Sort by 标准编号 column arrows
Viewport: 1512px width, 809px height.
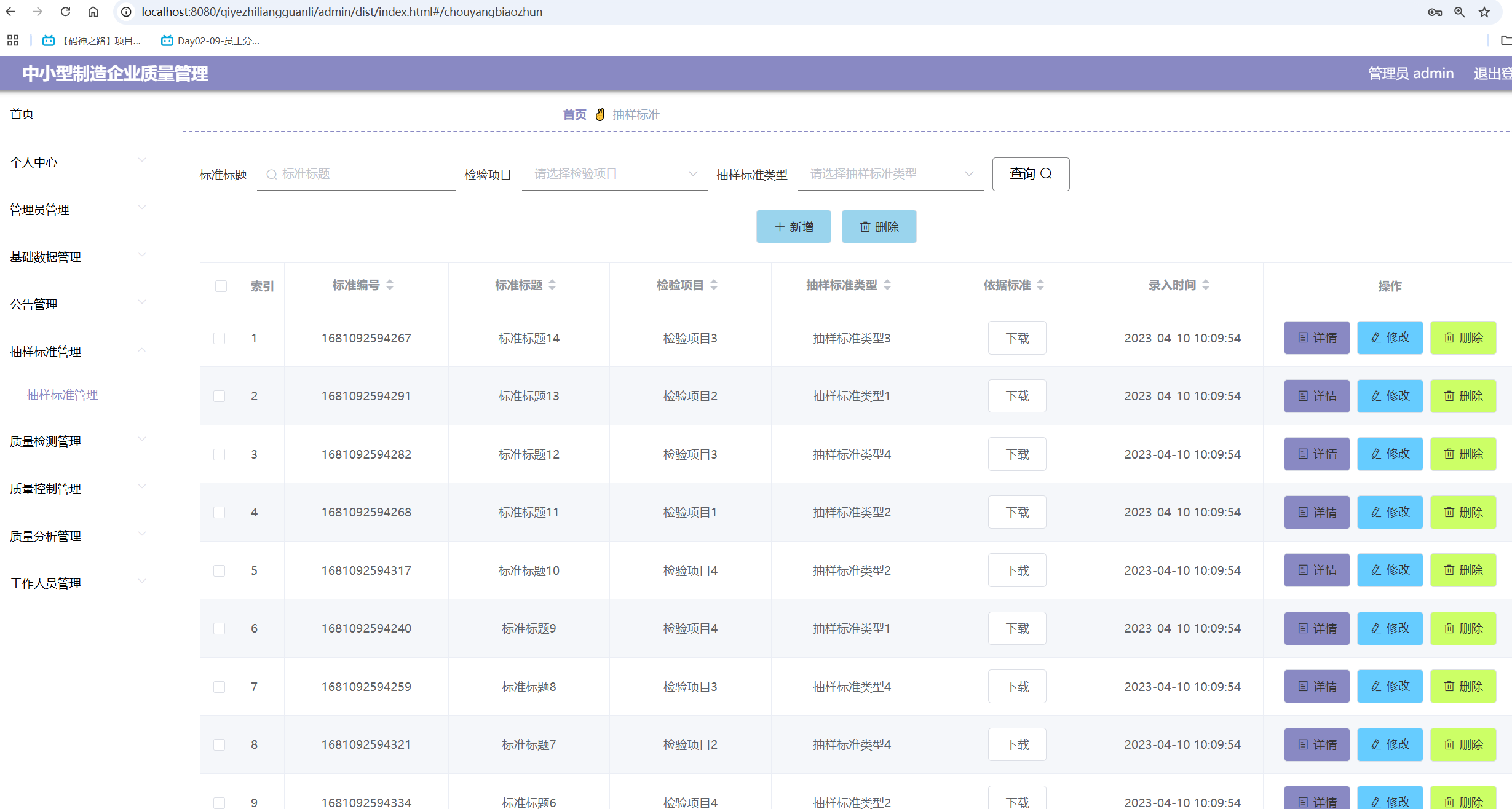390,285
